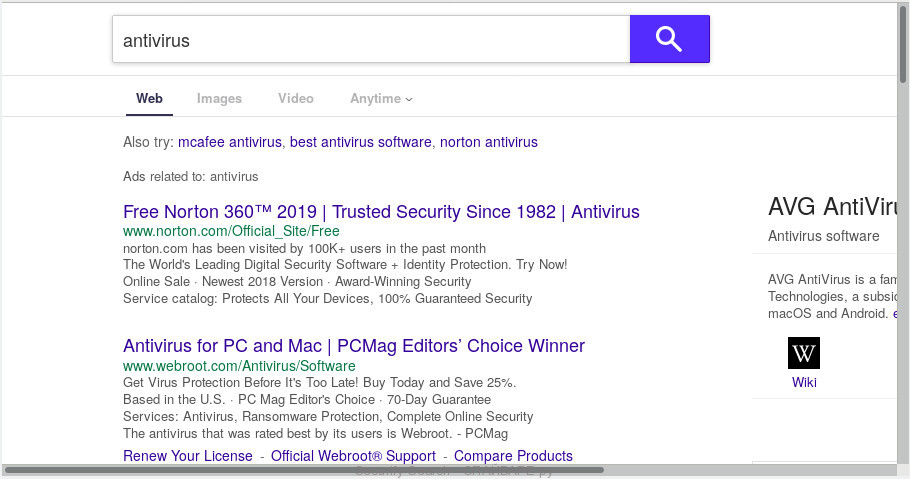Visit www.norton.com/Official_Site/Free URL

point(231,231)
